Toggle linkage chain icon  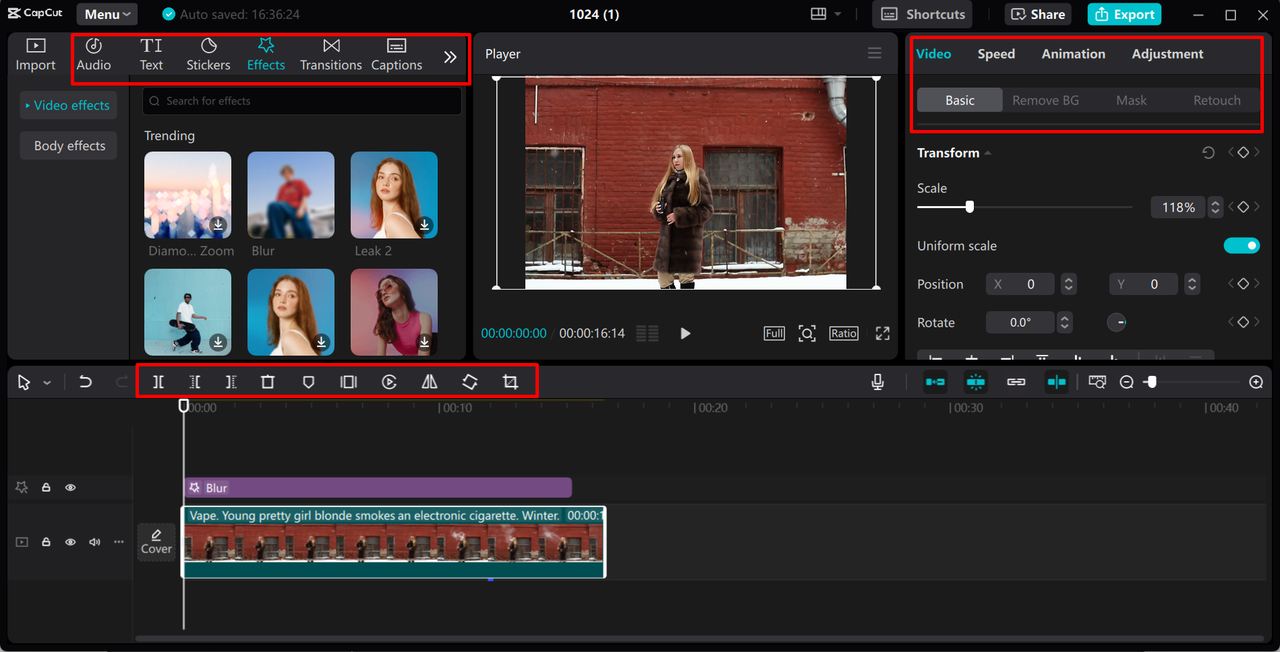(x=1016, y=382)
